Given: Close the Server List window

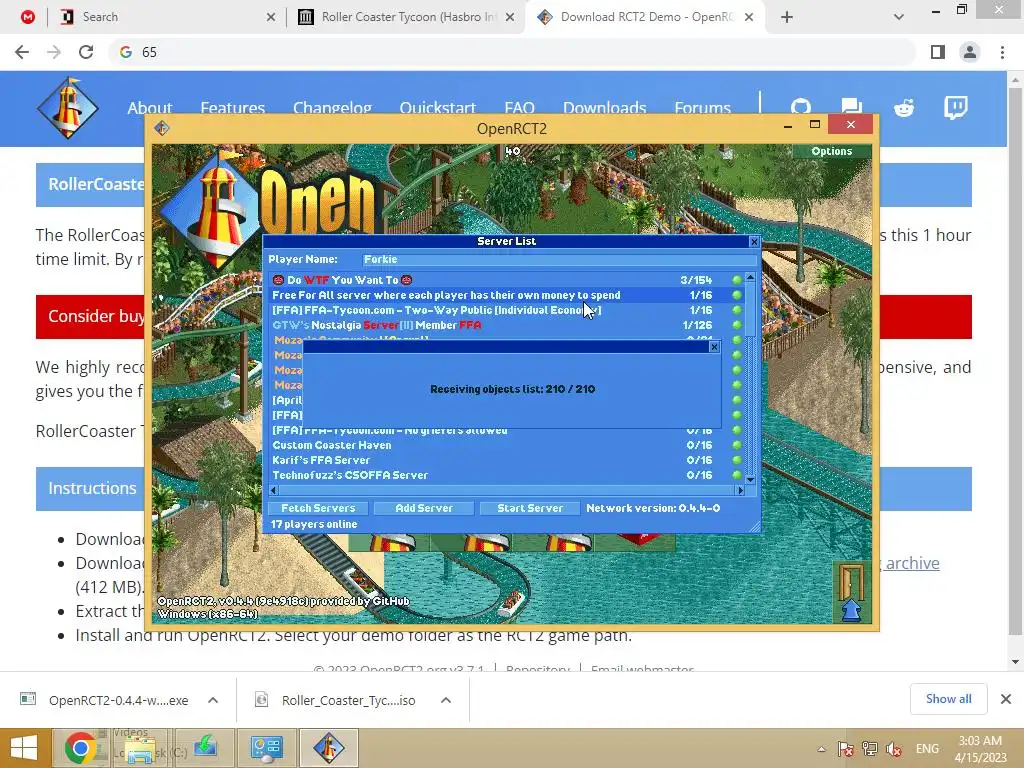Looking at the screenshot, I should (754, 242).
